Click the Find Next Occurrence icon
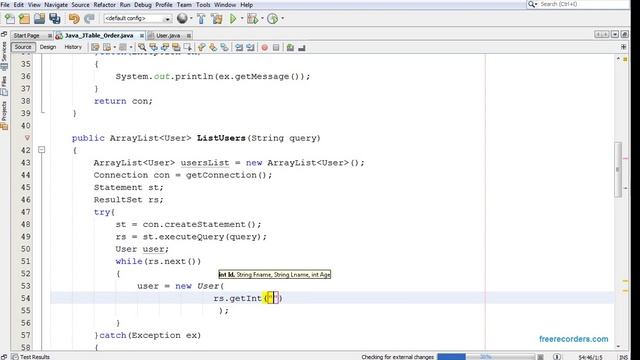 [164, 48]
